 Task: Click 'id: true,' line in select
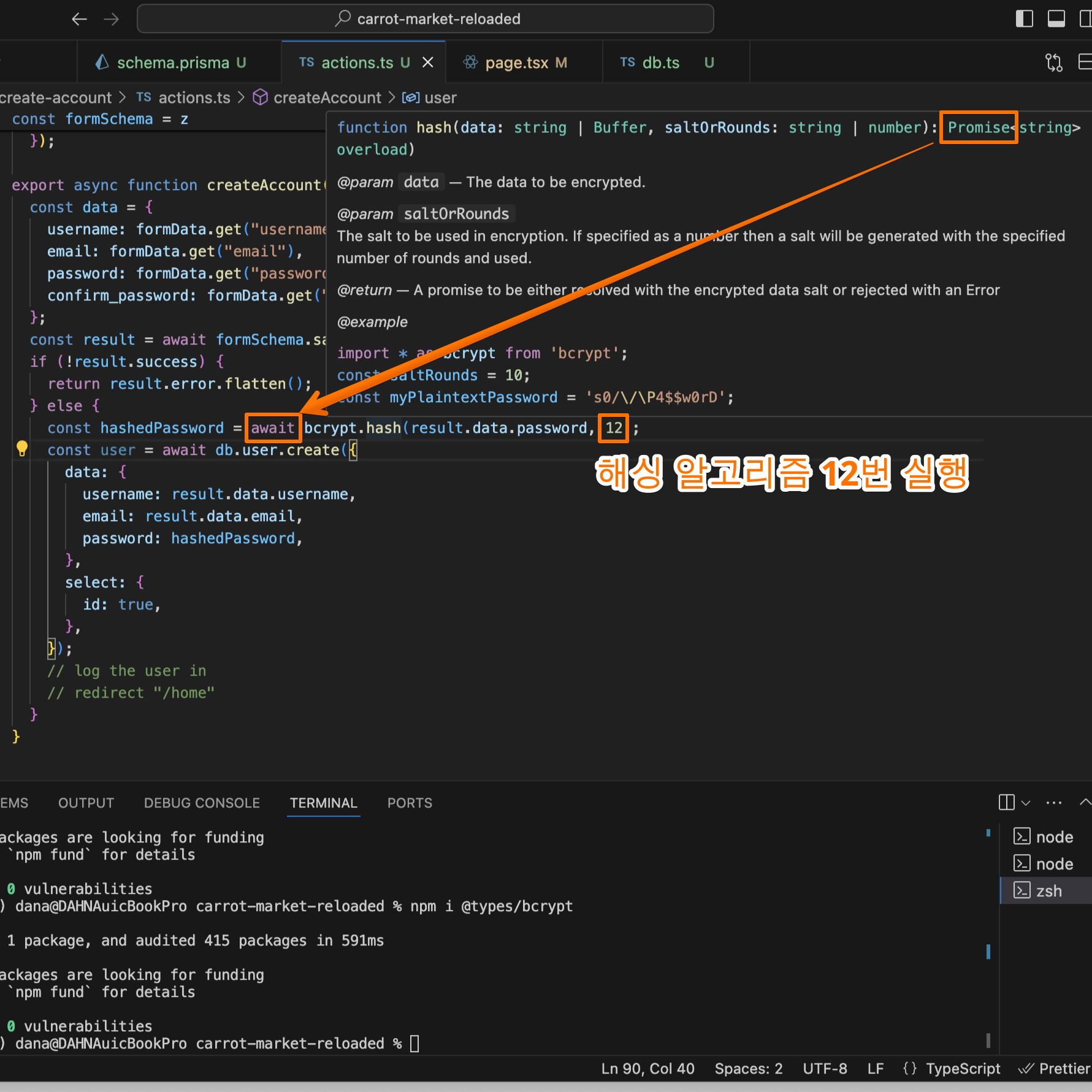121,605
